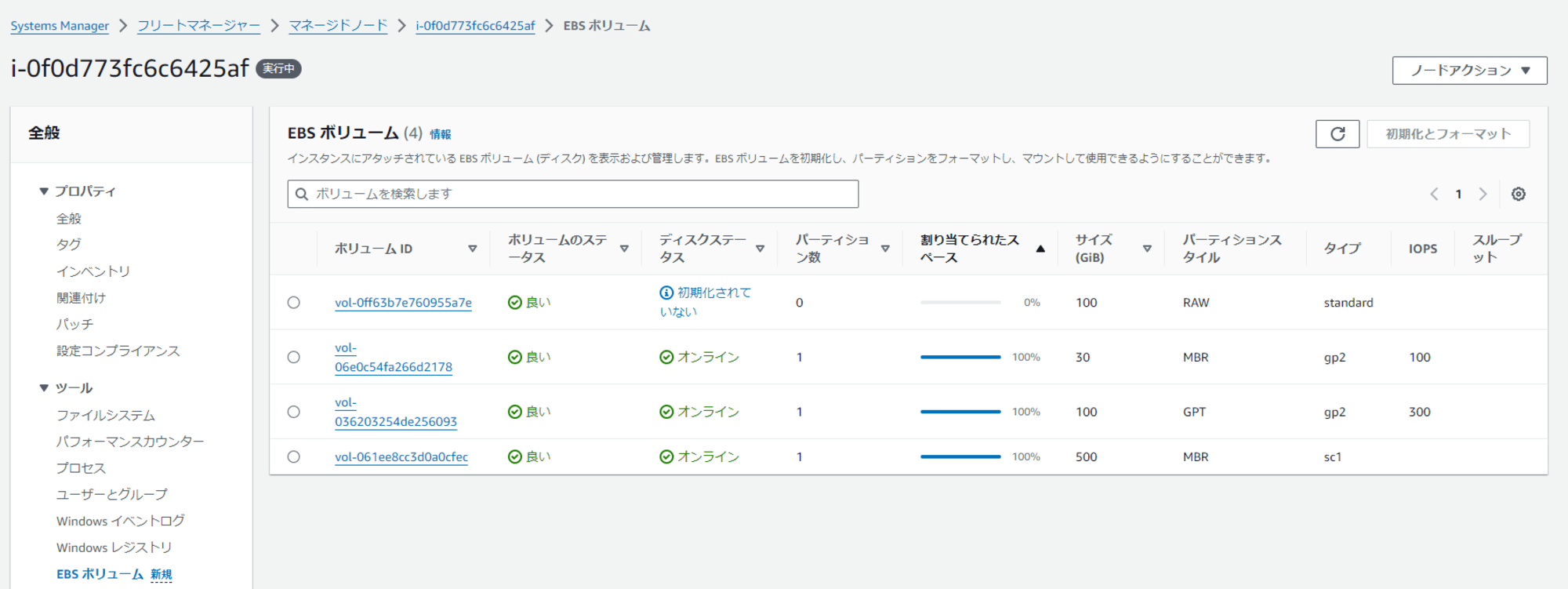Open volume vol-036203254de256093 link

(x=396, y=412)
